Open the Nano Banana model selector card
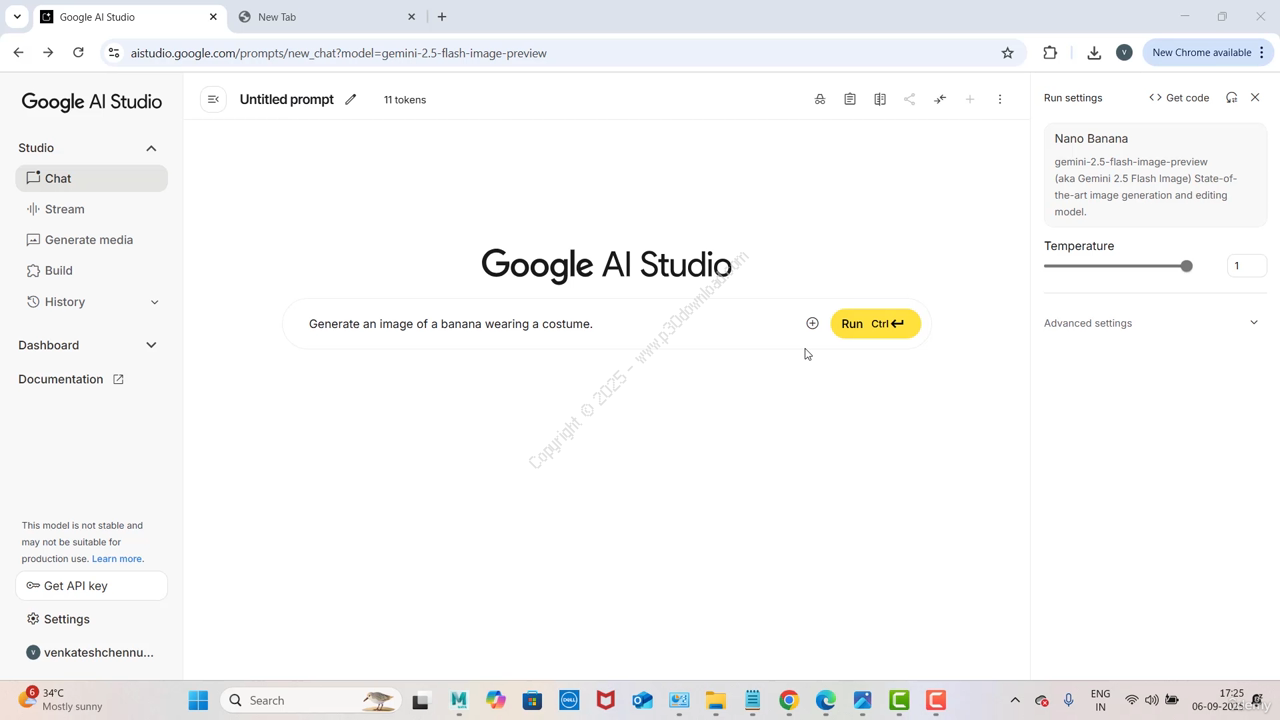 (1155, 175)
